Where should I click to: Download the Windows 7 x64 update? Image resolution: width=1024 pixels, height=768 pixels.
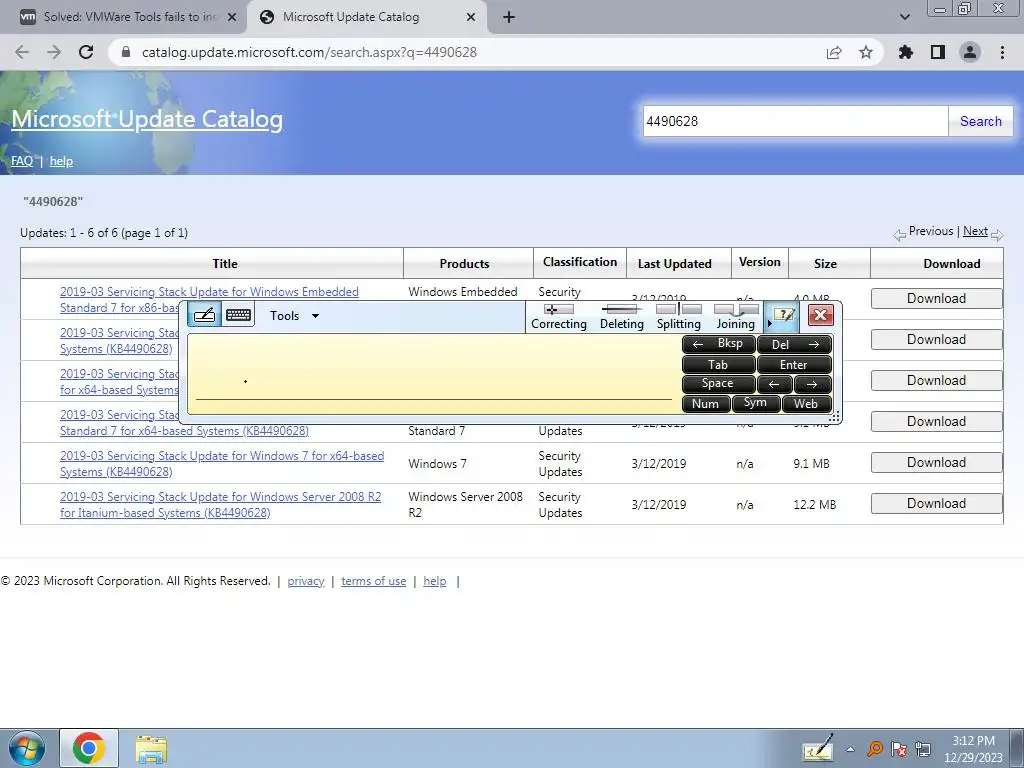pos(936,462)
